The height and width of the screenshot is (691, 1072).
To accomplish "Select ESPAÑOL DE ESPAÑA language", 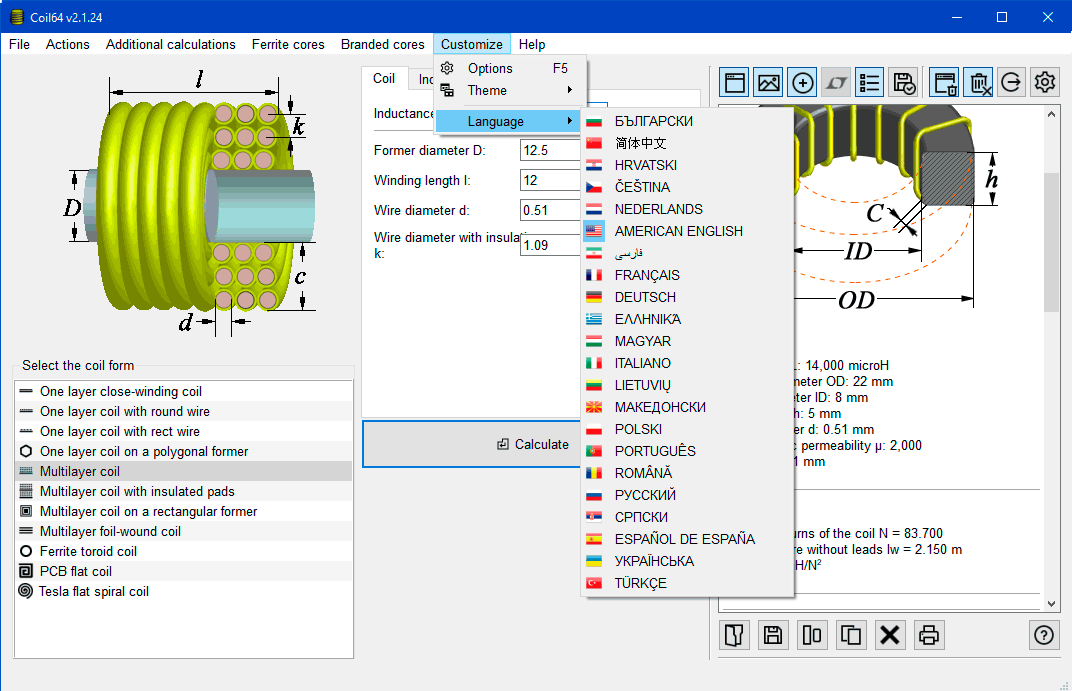I will click(x=687, y=539).
